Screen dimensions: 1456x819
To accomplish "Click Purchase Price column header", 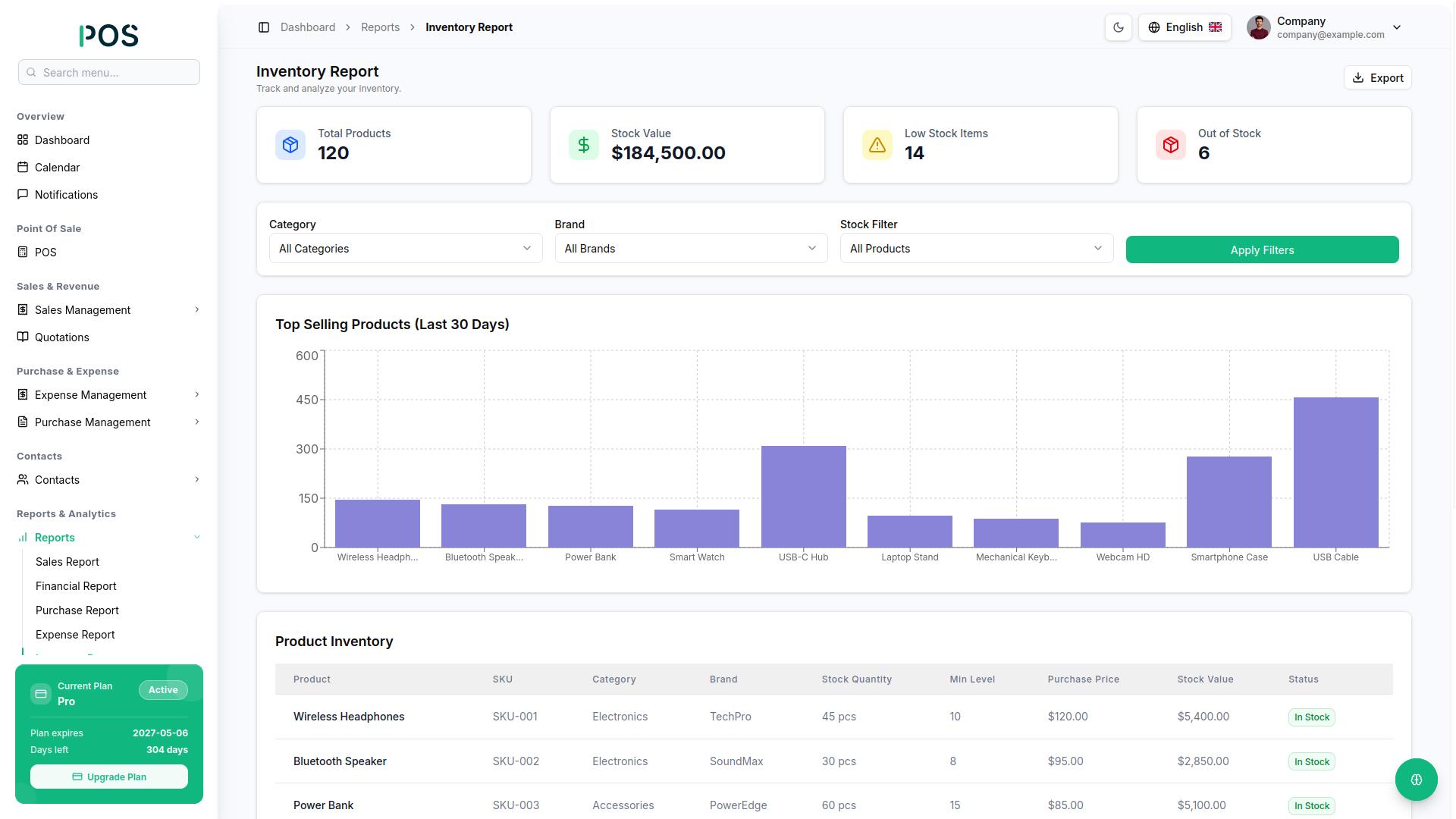I will [1084, 679].
